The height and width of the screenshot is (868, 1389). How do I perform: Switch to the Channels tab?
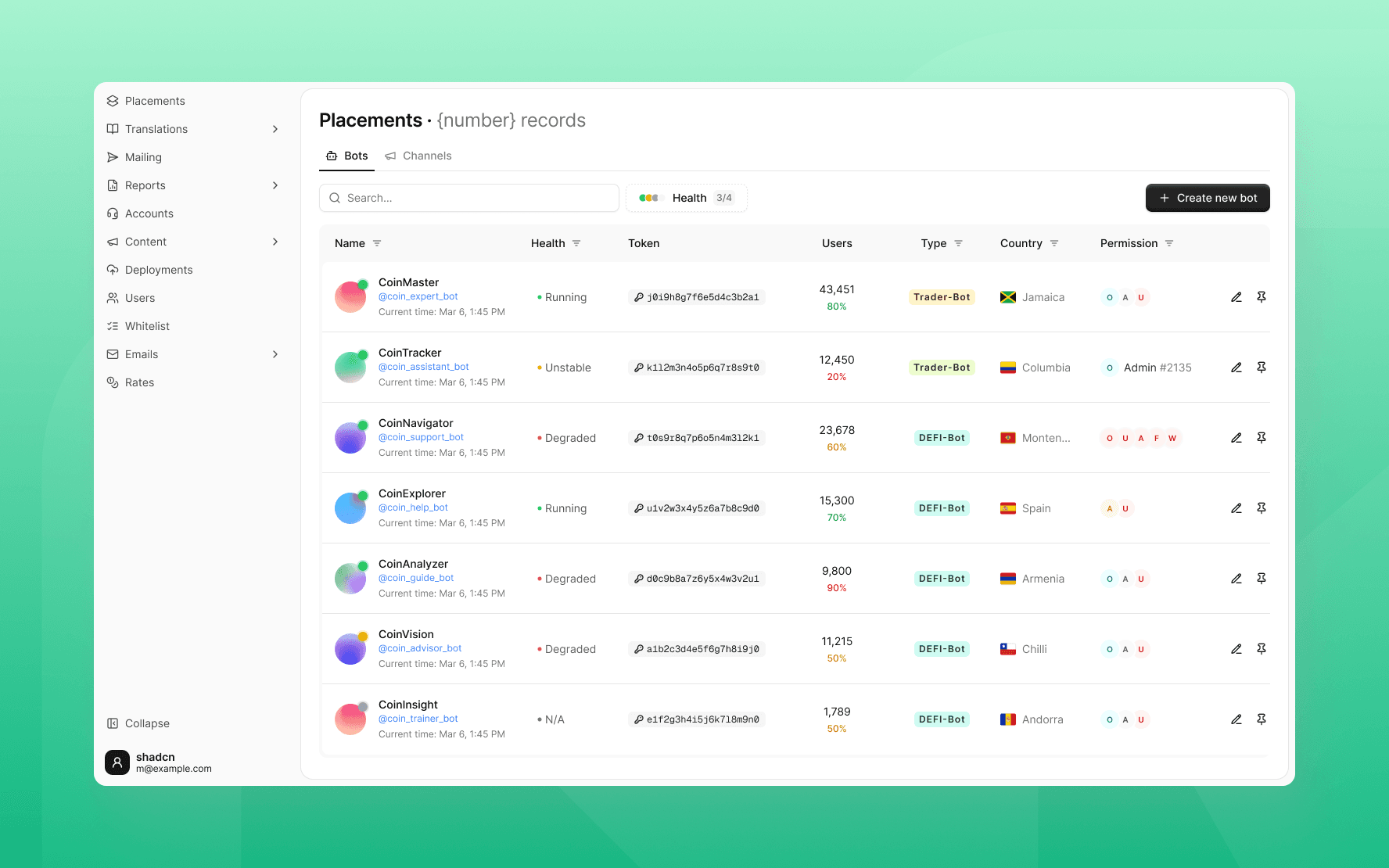click(418, 156)
